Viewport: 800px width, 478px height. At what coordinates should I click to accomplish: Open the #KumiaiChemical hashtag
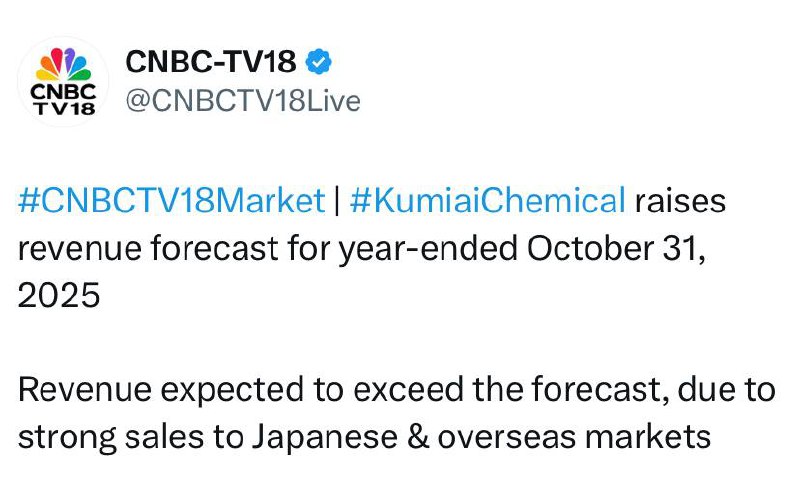point(487,200)
